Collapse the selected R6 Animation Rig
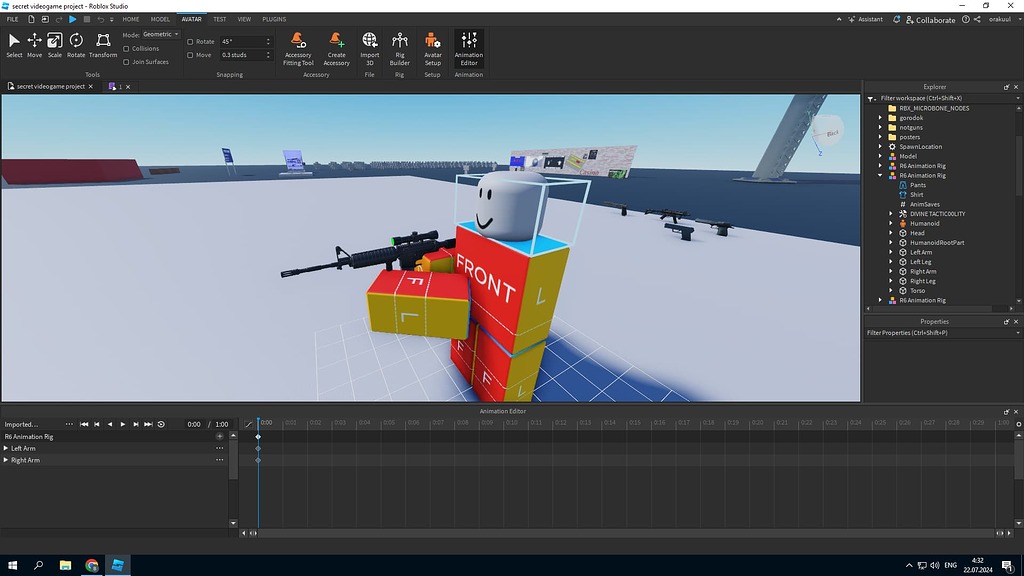 (x=879, y=175)
